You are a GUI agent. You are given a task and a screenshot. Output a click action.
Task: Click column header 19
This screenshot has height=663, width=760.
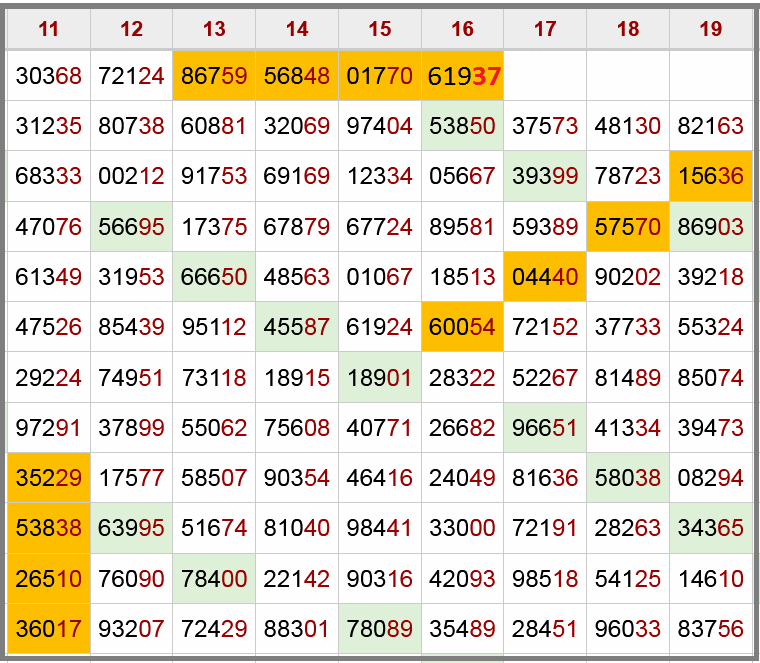[711, 29]
